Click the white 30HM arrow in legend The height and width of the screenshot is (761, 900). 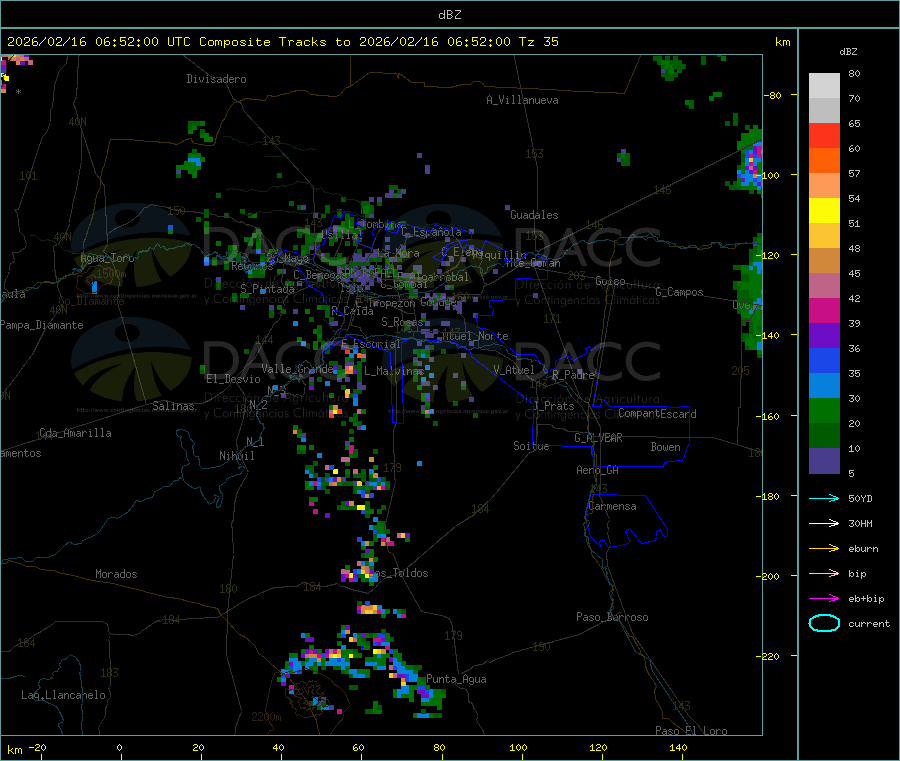[824, 523]
